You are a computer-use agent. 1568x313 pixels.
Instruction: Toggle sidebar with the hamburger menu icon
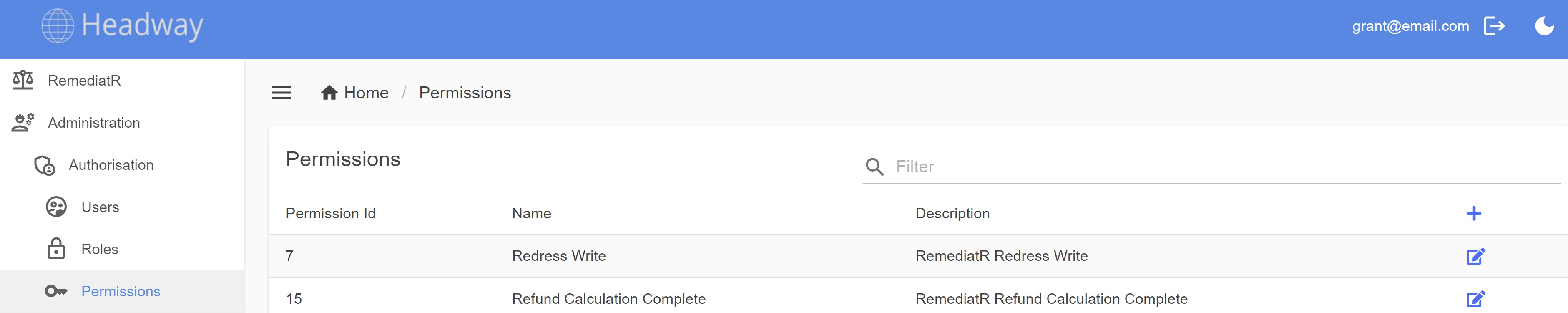[281, 93]
